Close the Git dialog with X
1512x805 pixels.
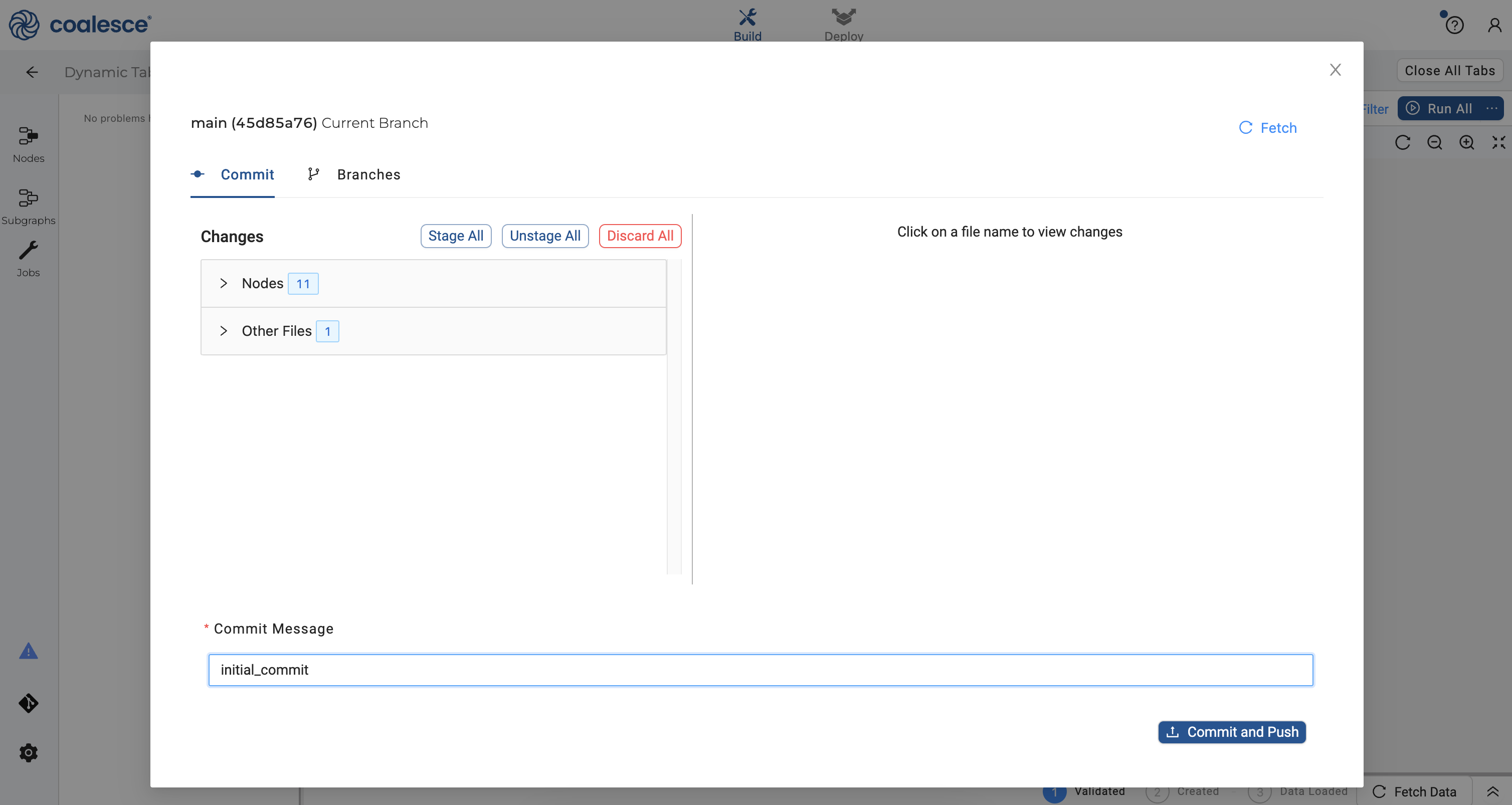pyautogui.click(x=1335, y=70)
